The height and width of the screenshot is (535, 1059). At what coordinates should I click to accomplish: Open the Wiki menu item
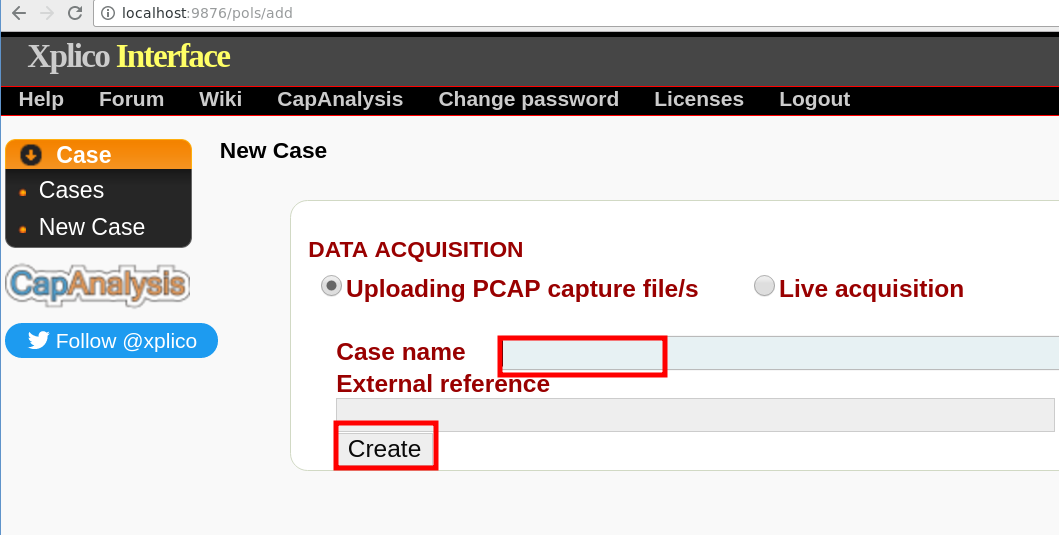point(221,99)
